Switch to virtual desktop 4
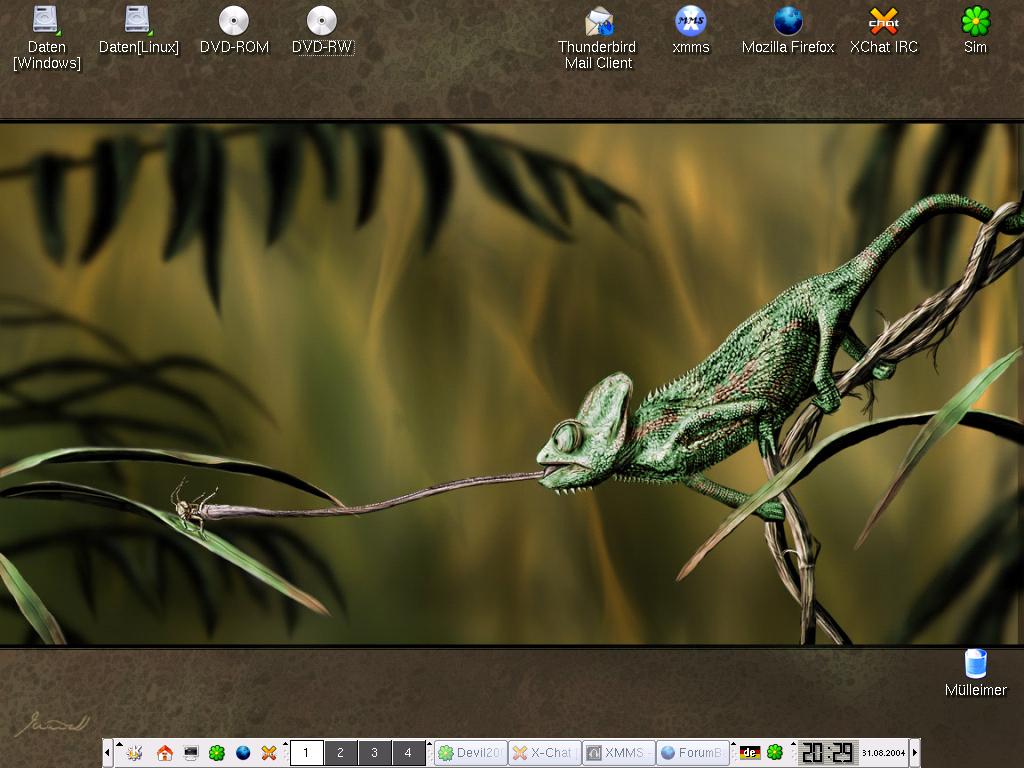The height and width of the screenshot is (768, 1024). coord(408,753)
